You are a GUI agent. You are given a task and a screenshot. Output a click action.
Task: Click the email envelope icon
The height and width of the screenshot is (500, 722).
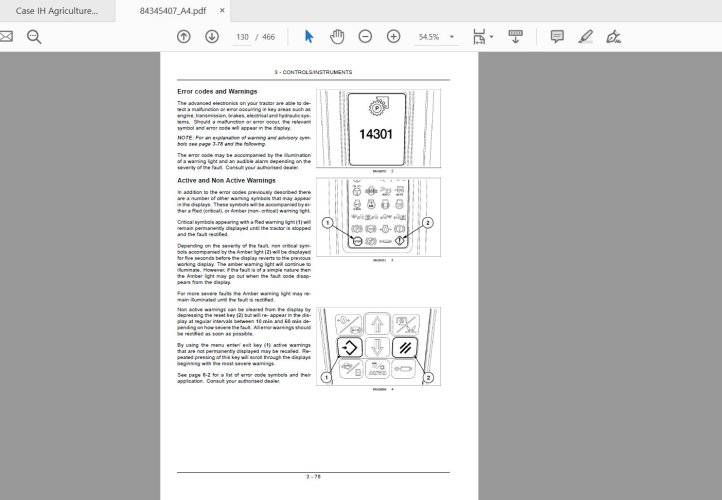point(6,37)
